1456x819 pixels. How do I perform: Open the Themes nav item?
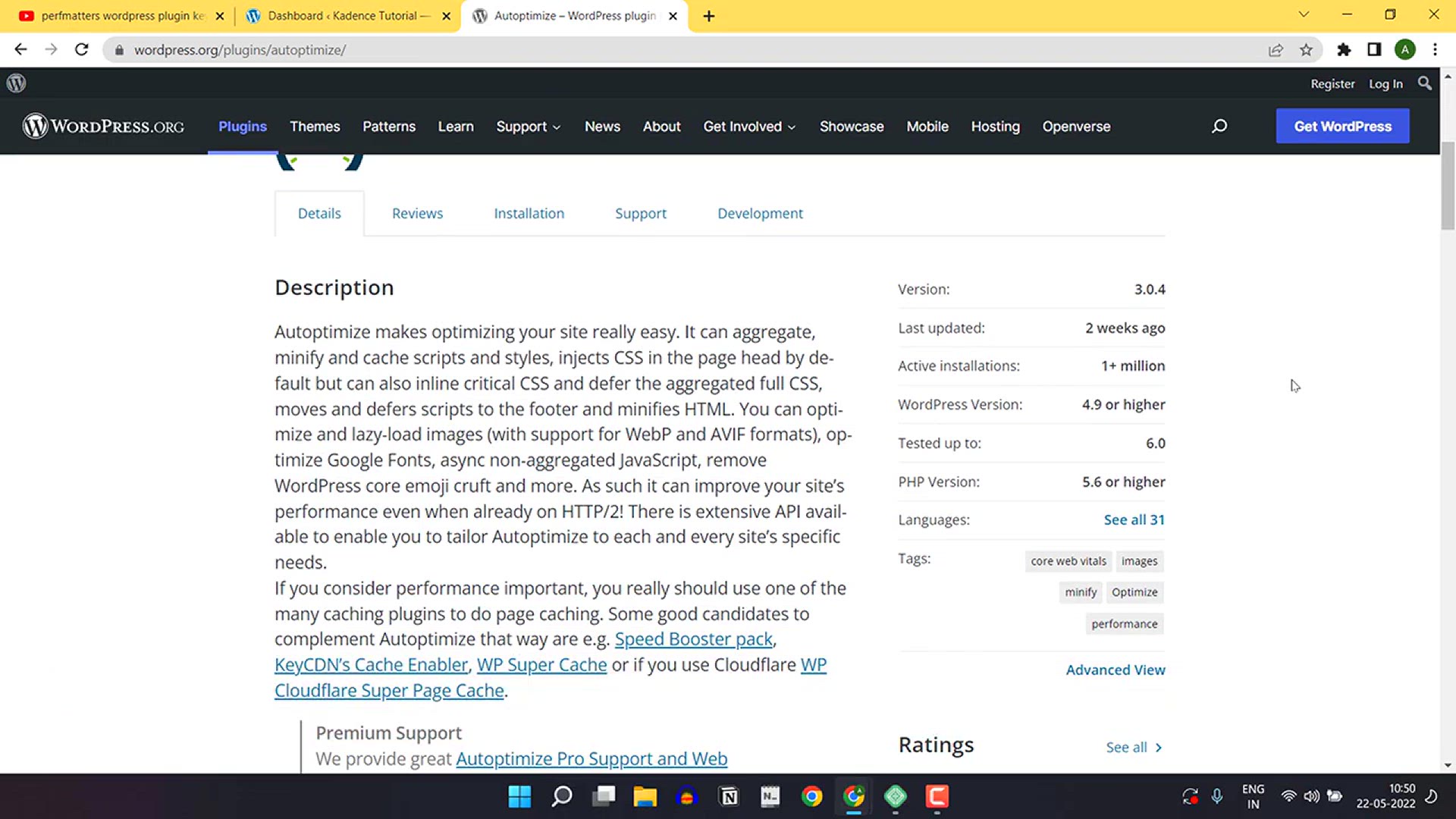tap(315, 127)
